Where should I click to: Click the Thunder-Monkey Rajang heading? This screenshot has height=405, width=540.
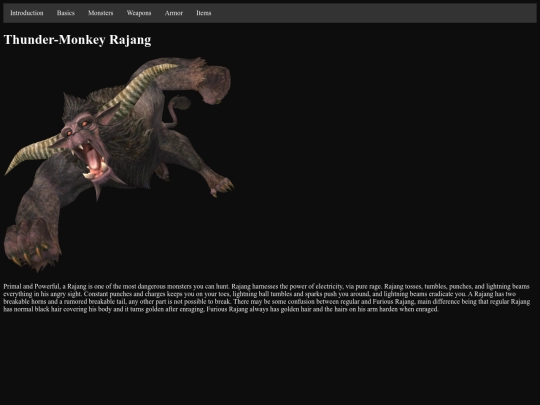click(x=77, y=40)
